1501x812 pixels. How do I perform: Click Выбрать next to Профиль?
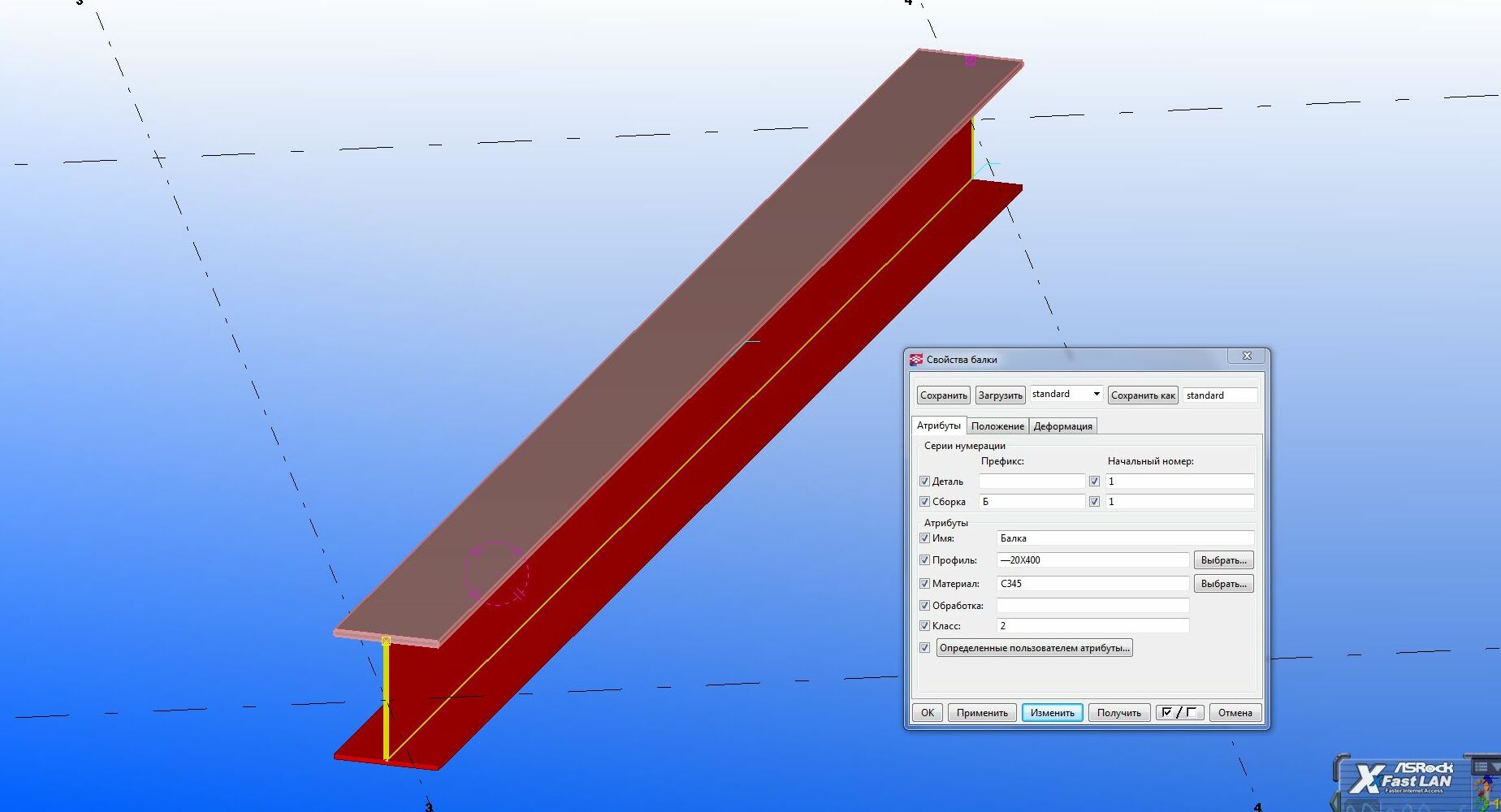coord(1223,560)
